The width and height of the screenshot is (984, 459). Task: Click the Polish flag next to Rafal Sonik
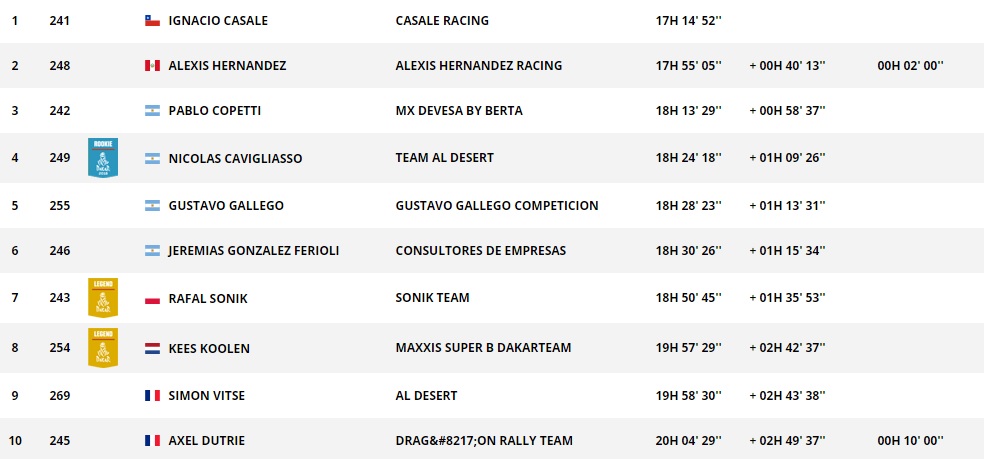click(152, 298)
